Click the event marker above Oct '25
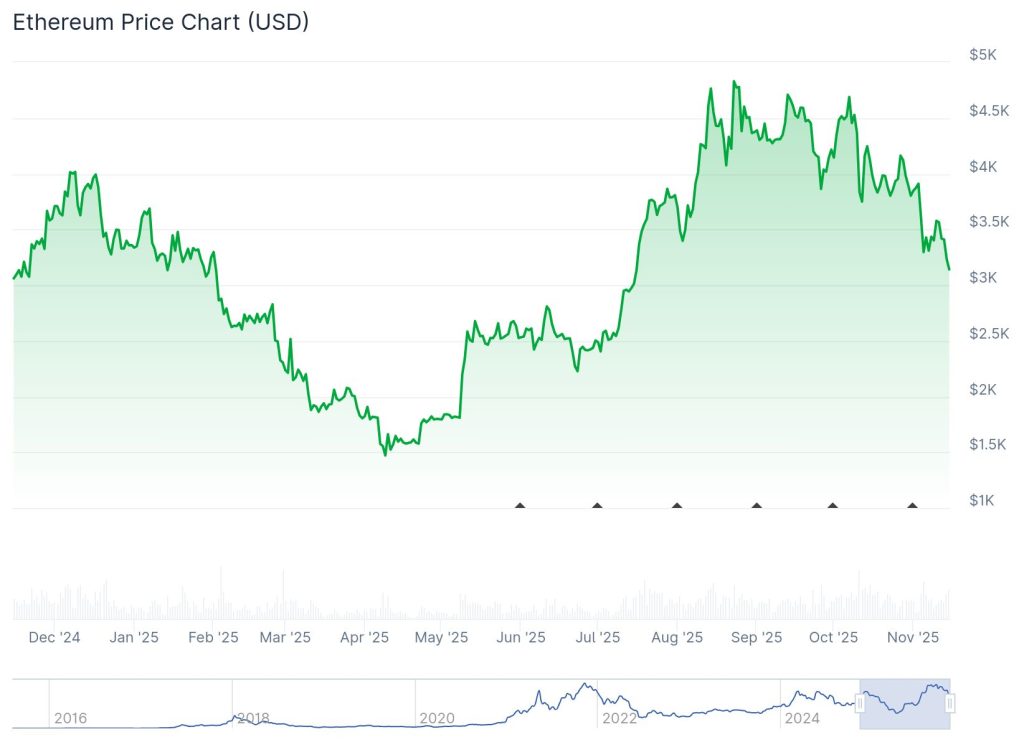Screen dimensions: 1024x747 click(833, 505)
